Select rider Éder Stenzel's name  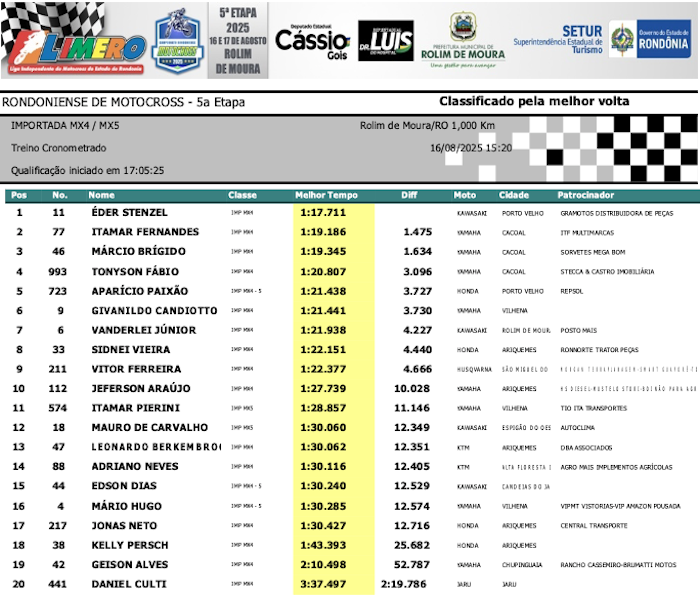coord(129,213)
